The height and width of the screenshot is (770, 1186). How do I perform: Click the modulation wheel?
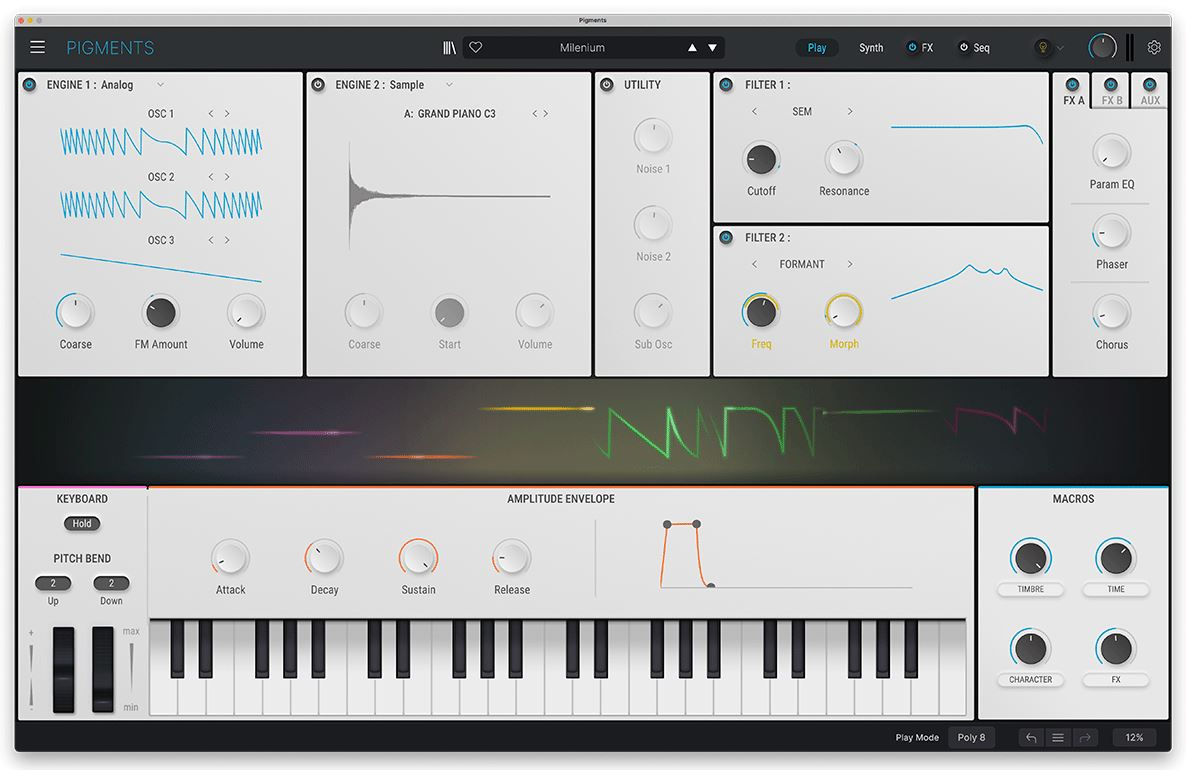[102, 669]
